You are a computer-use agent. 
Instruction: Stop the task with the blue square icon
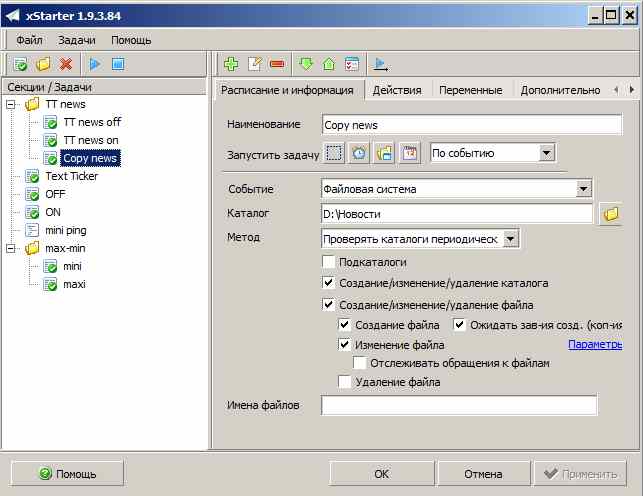tap(118, 64)
